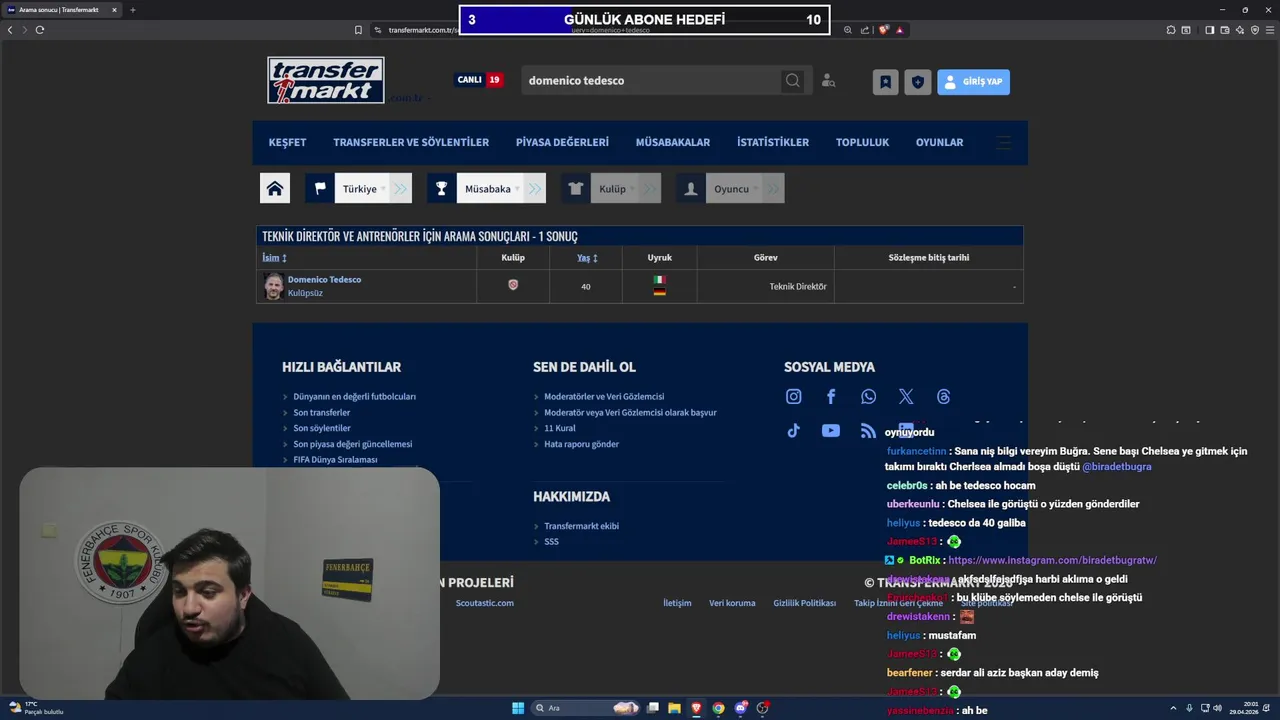Image resolution: width=1280 pixels, height=720 pixels.
Task: Open Dünyanın en değerli futbolcuları link
Action: coord(354,396)
